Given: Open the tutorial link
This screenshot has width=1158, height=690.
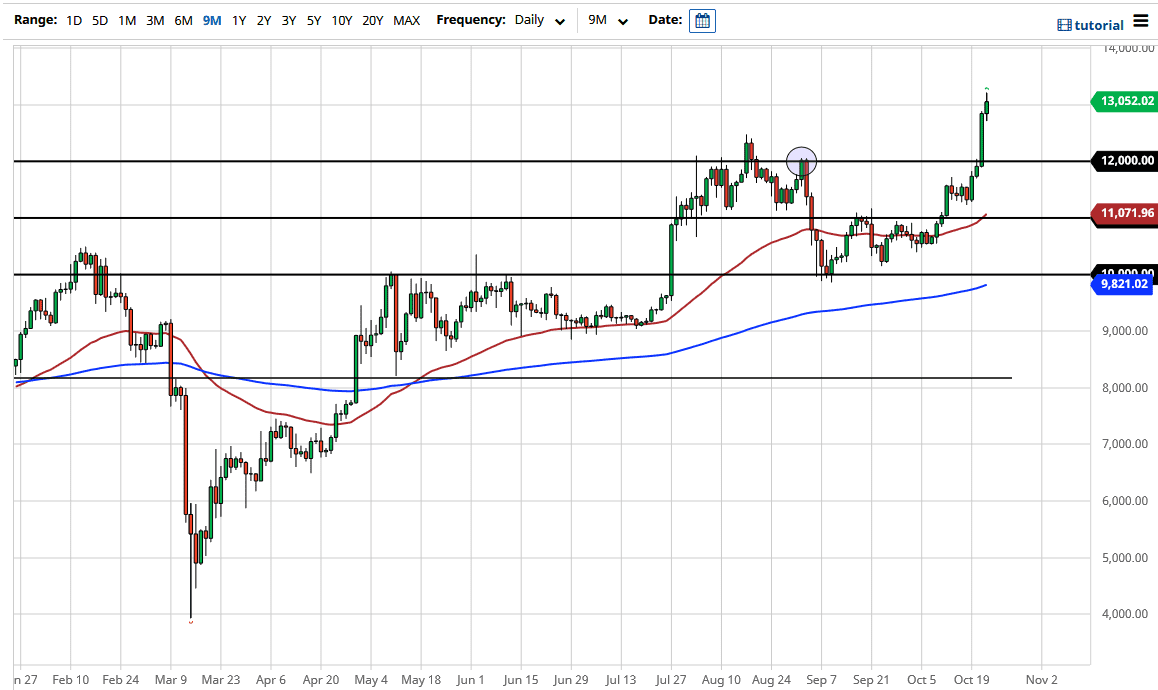Looking at the screenshot, I should pyautogui.click(x=1098, y=25).
